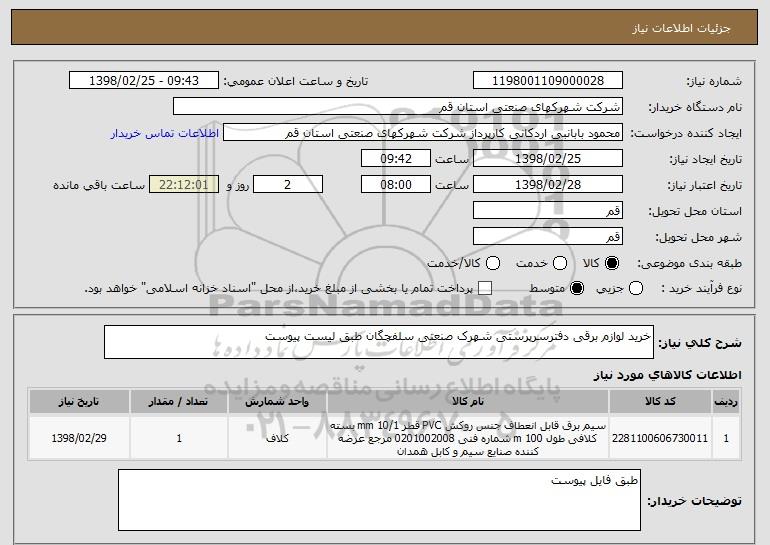
Task: Click the general need description text box
Action: pos(379,342)
